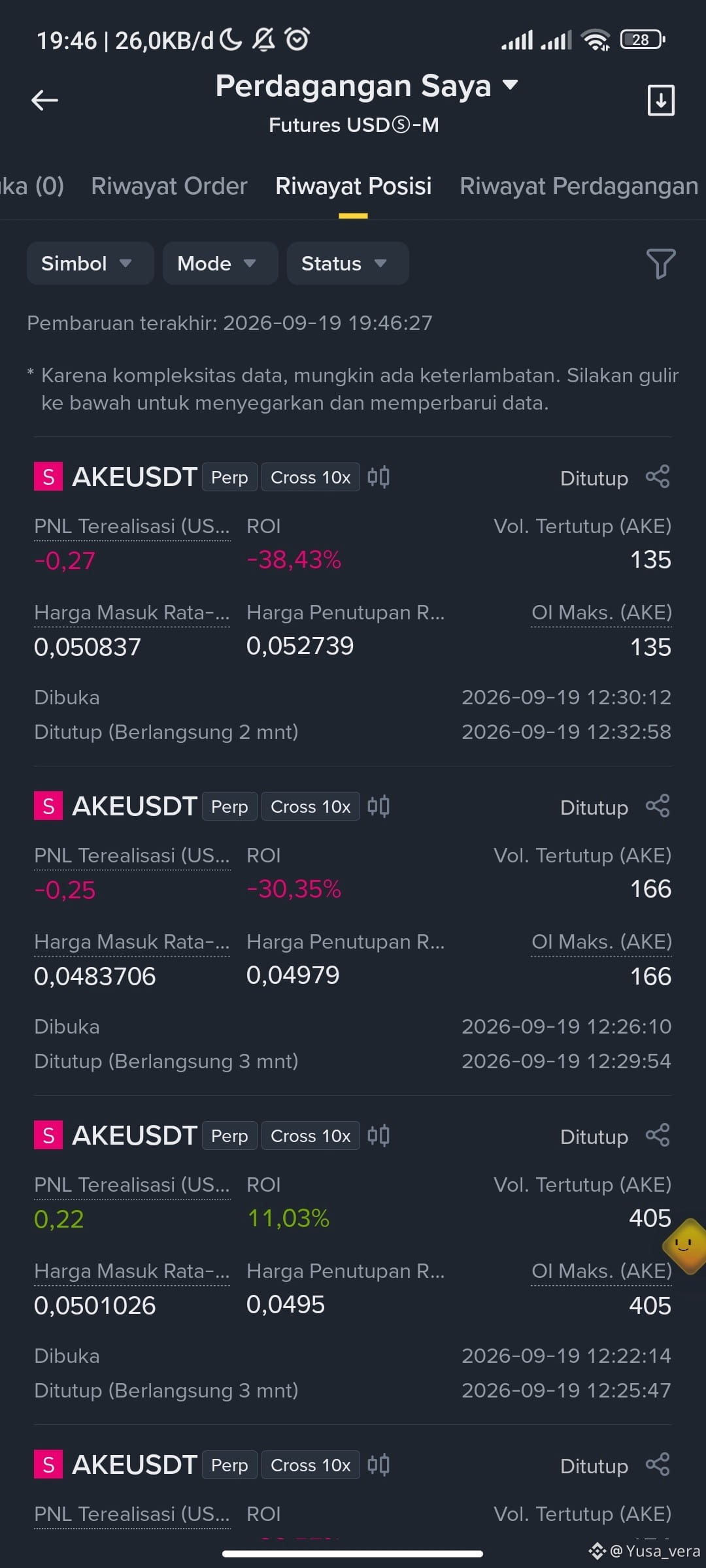Viewport: 706px width, 1568px height.
Task: Tap the PNL Terealisasi label of first position
Action: point(132,526)
